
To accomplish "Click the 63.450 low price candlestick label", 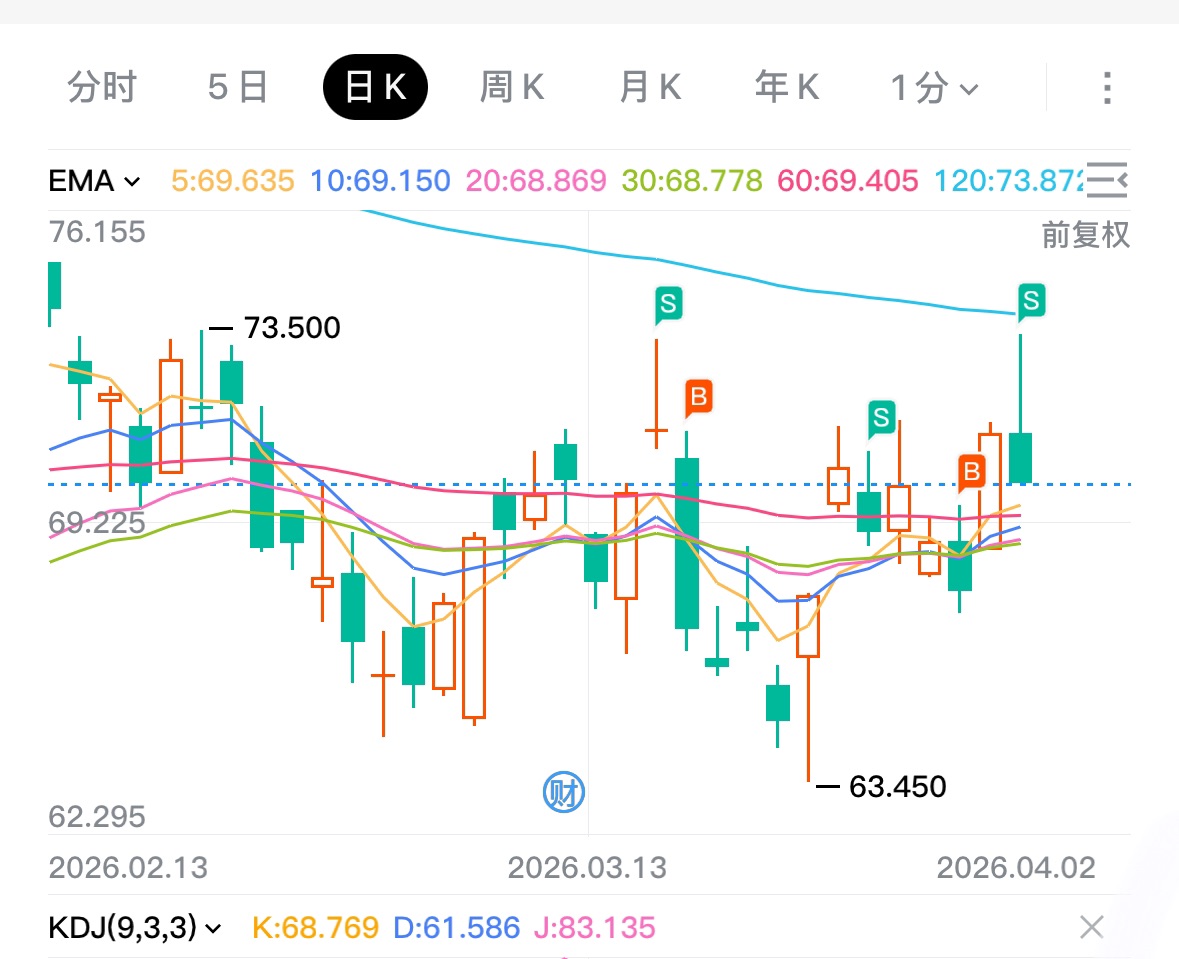I will coord(896,787).
